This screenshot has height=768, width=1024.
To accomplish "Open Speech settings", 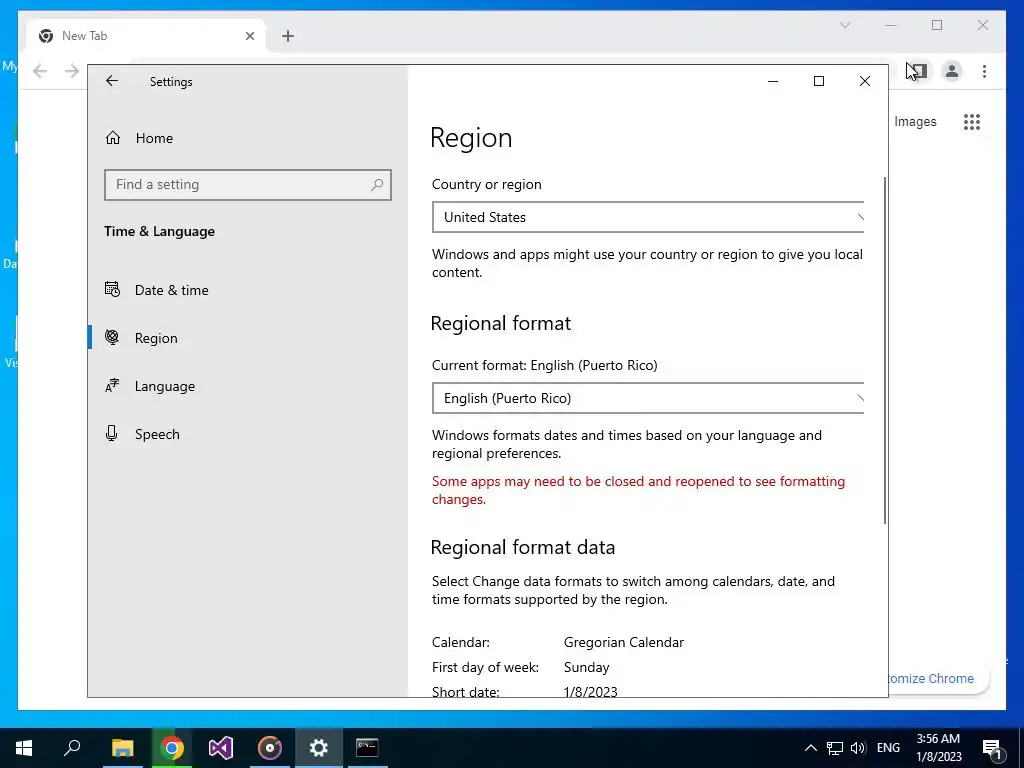I will (x=248, y=434).
